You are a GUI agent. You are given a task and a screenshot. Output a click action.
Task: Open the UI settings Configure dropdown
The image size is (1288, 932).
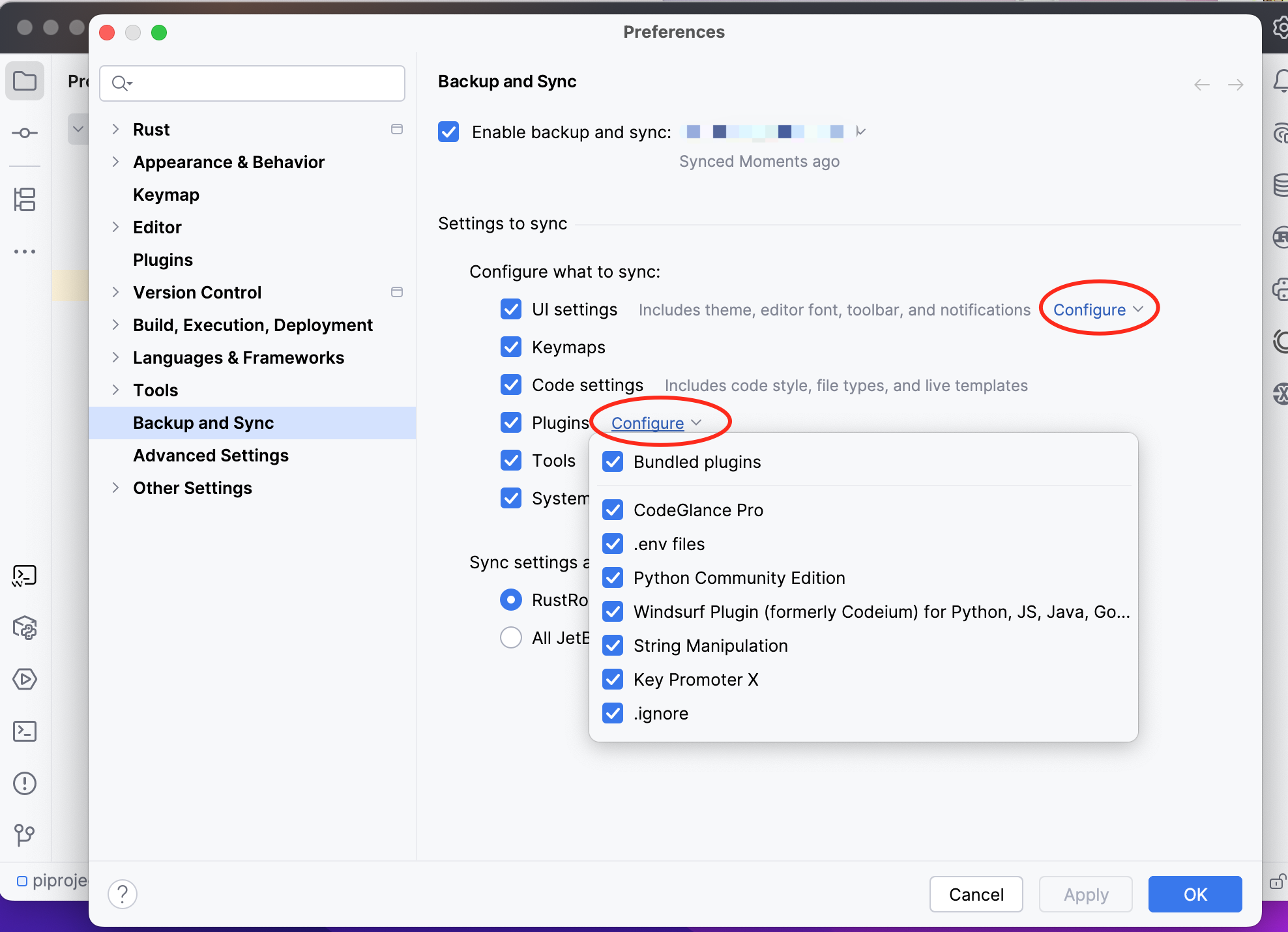1098,310
